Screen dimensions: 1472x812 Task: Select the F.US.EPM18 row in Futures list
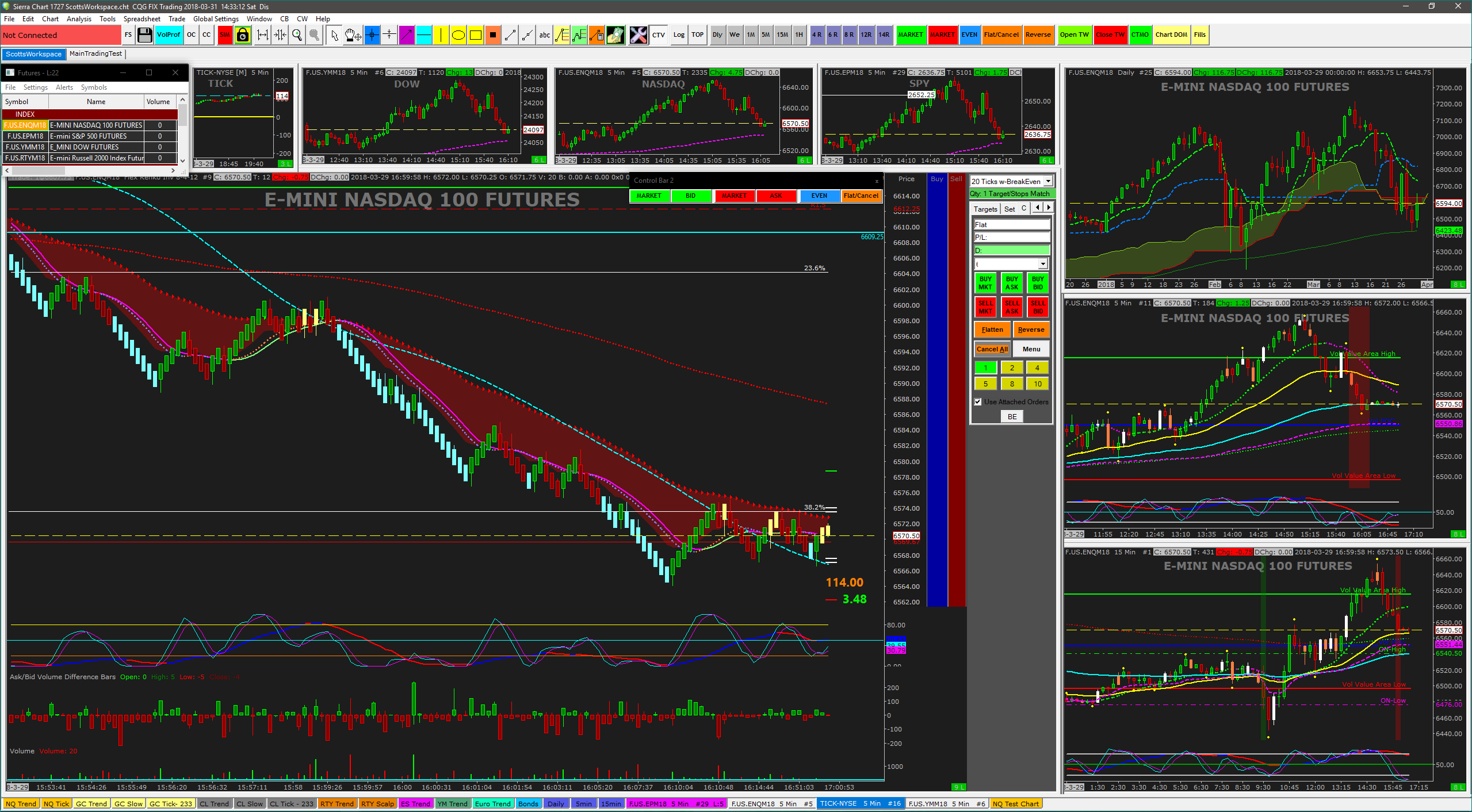click(25, 136)
